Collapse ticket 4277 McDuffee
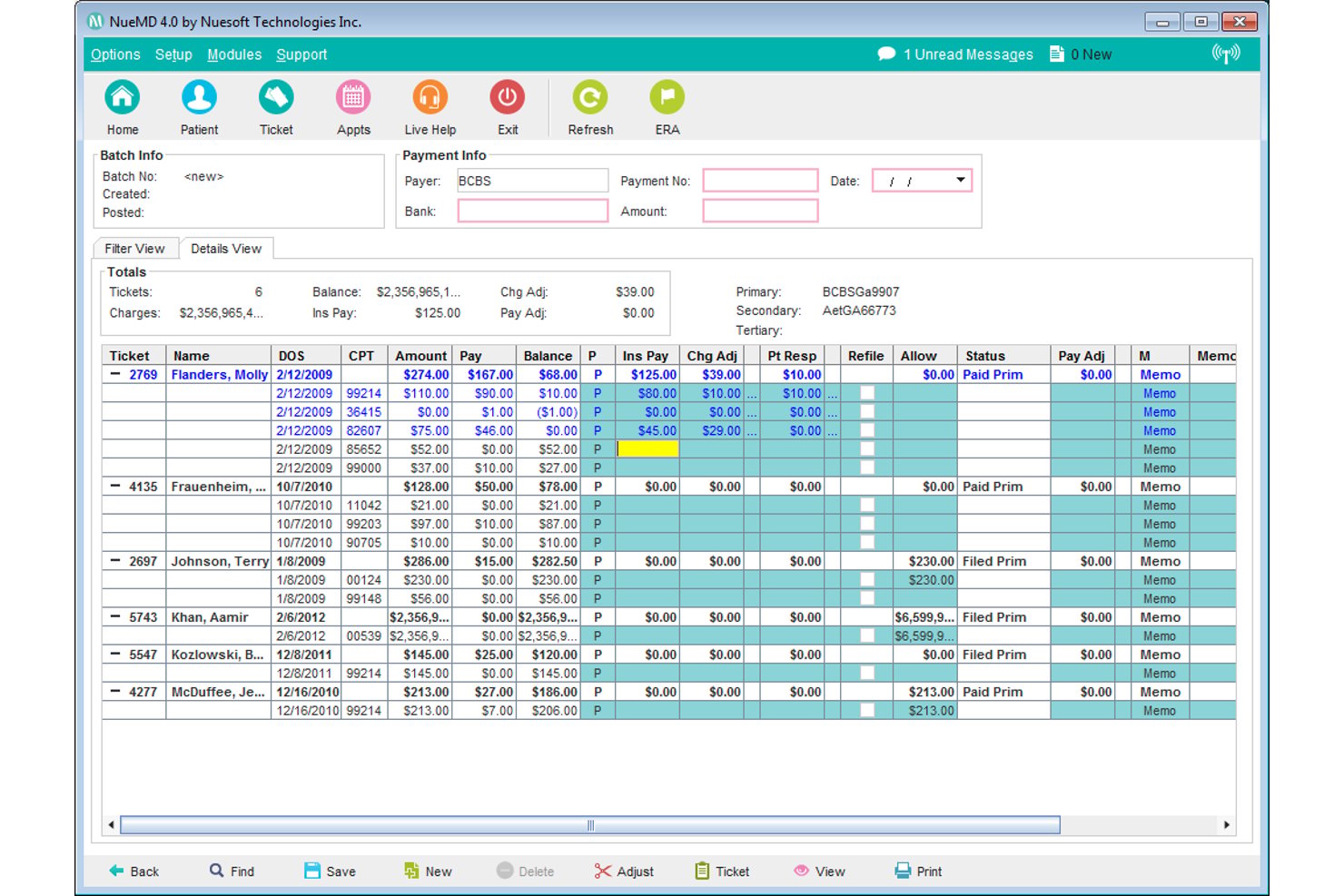 (115, 691)
